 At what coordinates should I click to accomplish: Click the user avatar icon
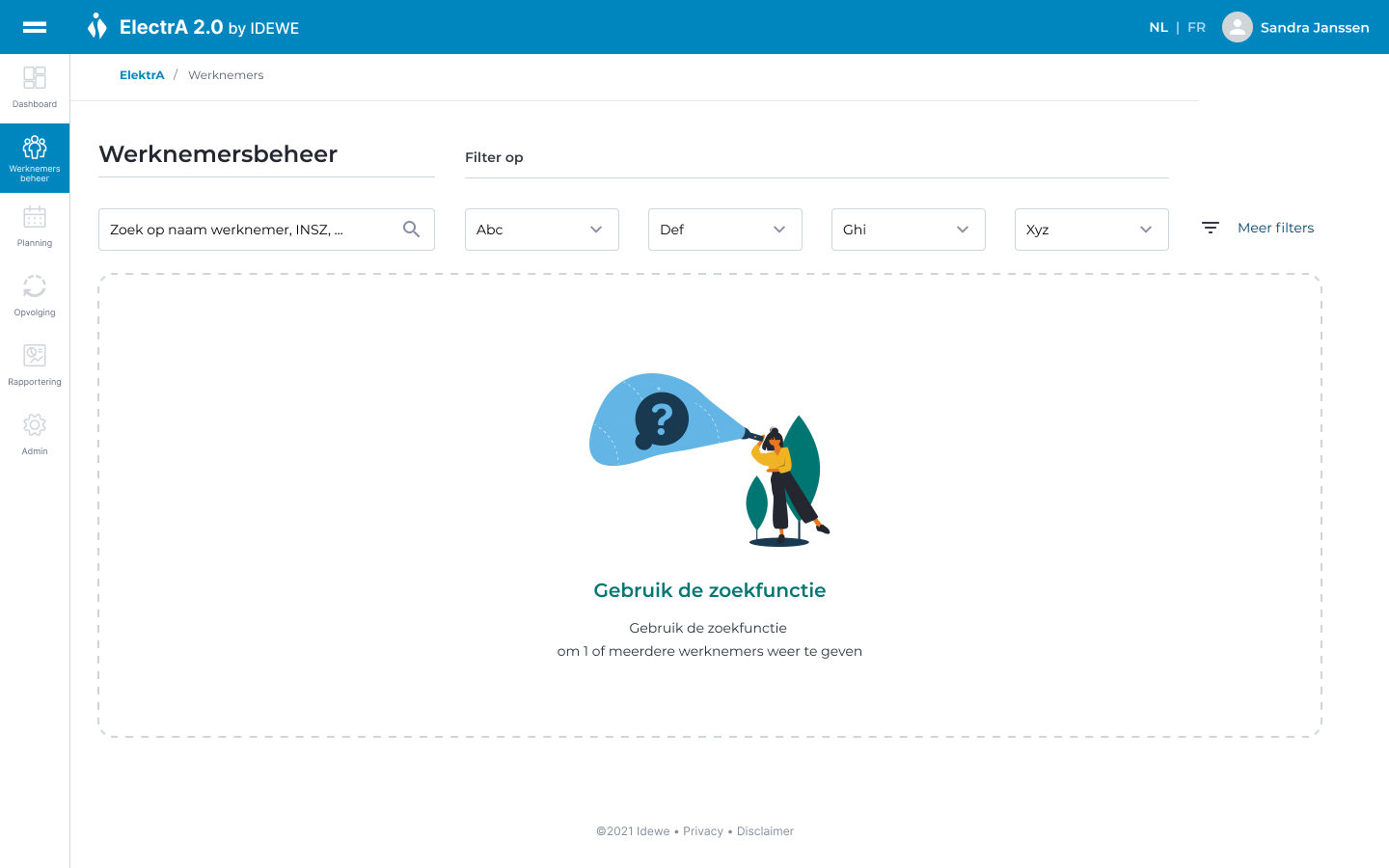(x=1237, y=27)
